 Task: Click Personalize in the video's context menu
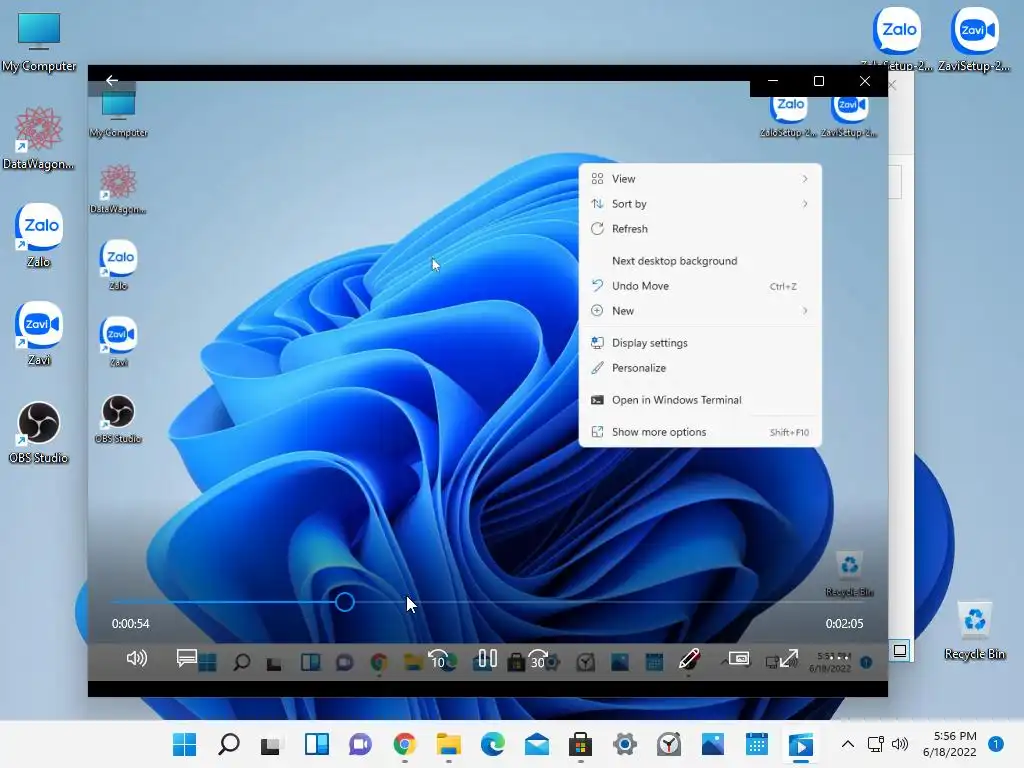point(700,368)
